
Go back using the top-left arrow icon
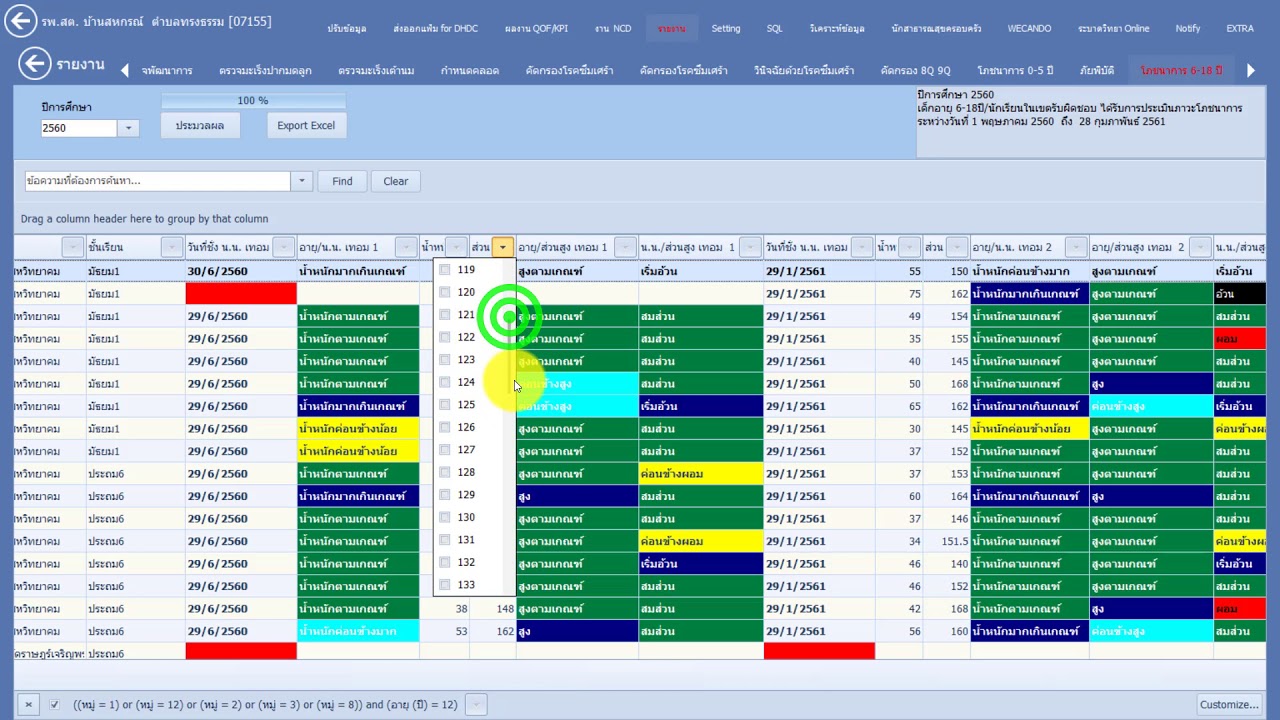(21, 21)
